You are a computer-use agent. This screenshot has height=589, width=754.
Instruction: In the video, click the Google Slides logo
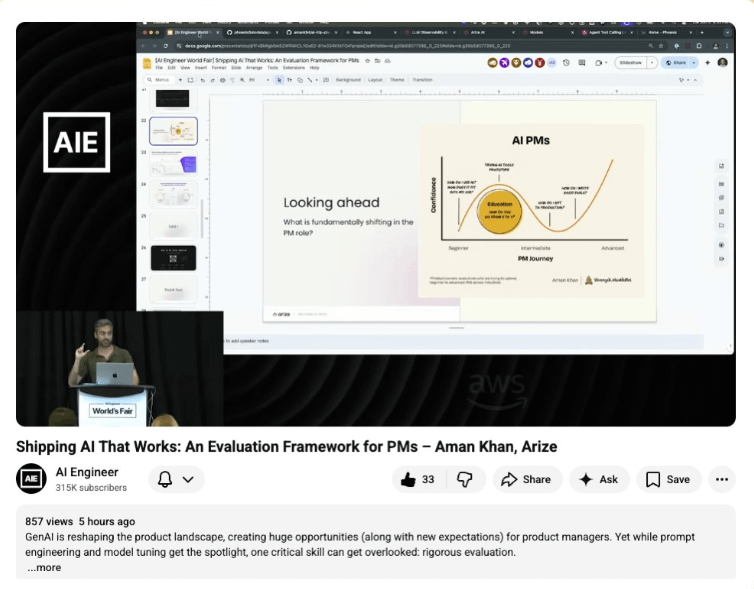(147, 63)
